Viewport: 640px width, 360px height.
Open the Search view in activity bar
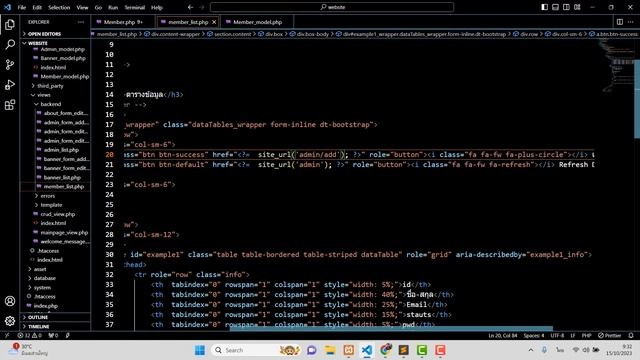pyautogui.click(x=10, y=44)
